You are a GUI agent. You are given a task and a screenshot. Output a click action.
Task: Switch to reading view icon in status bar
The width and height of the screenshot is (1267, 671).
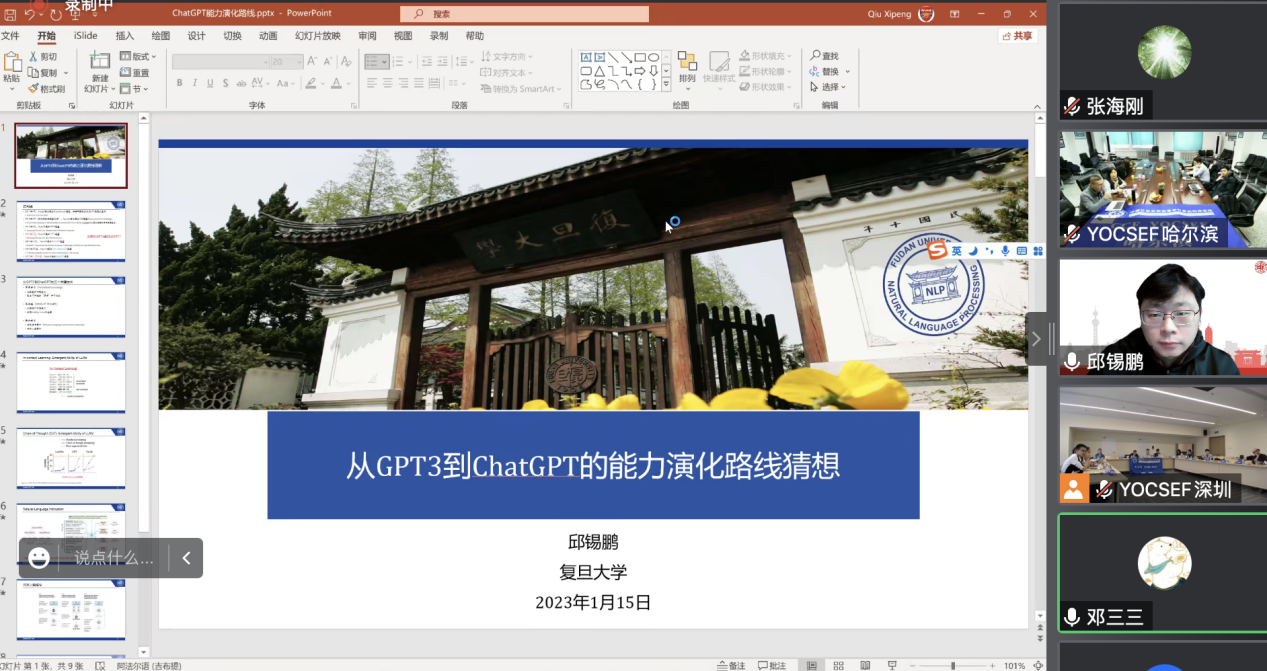(x=864, y=665)
